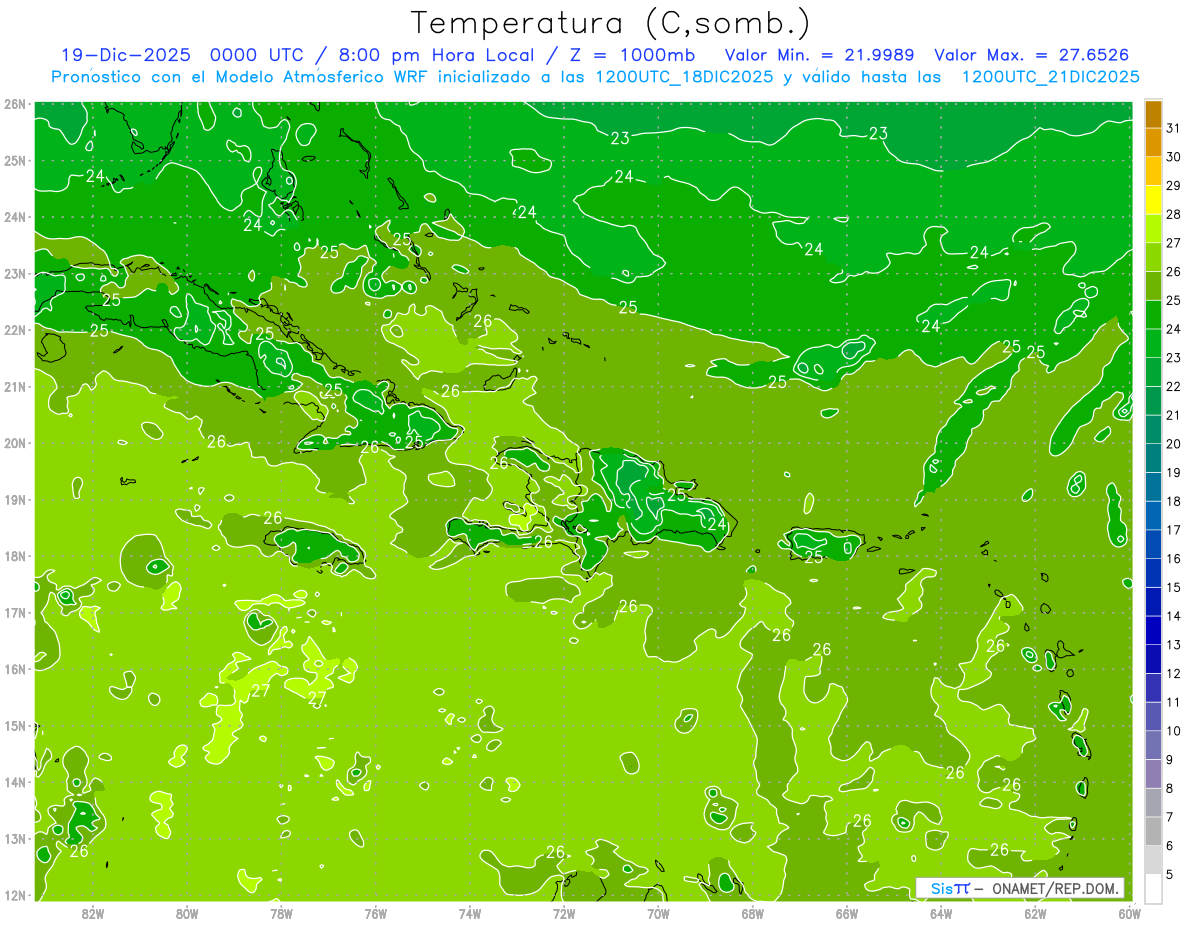This screenshot has width=1200, height=927.
Task: Click the 17N latitude axis label
Action: [16, 613]
